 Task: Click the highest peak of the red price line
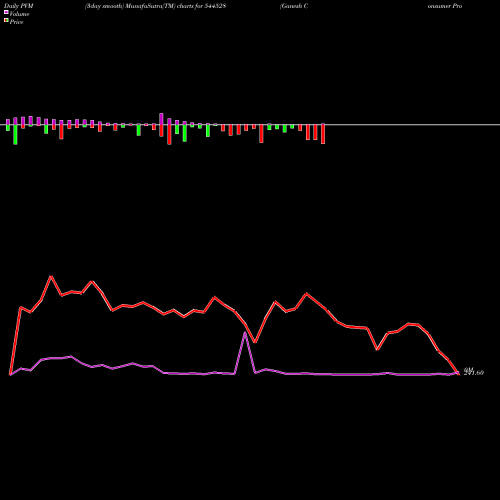click(x=51, y=277)
